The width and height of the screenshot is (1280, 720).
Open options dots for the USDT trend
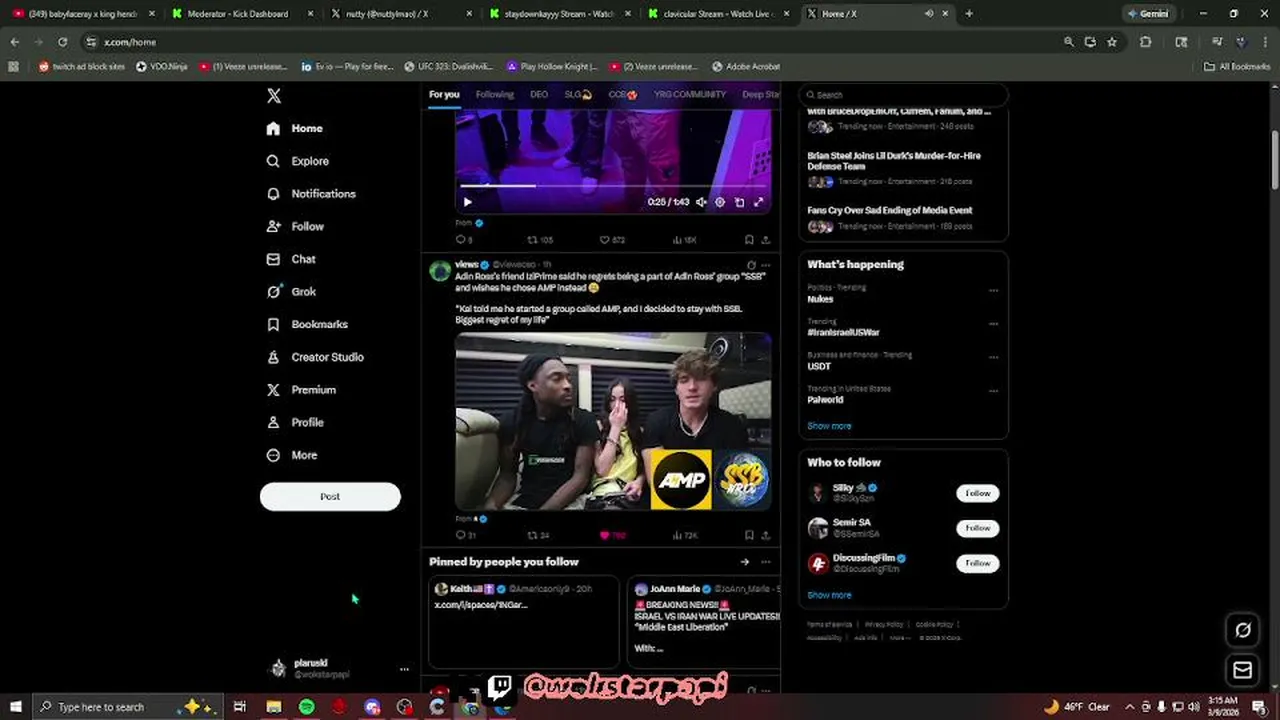(x=993, y=357)
